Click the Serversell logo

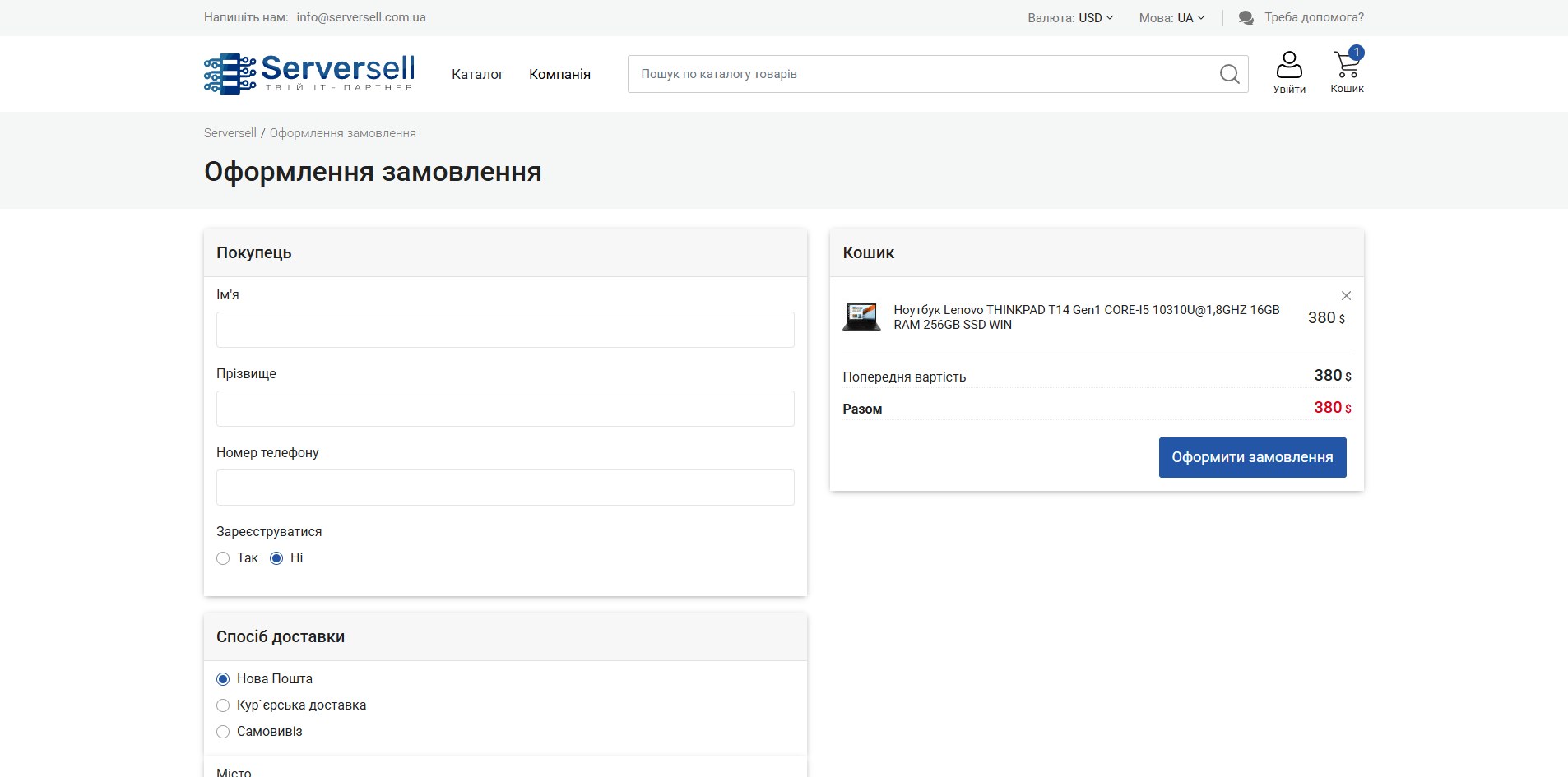point(309,73)
